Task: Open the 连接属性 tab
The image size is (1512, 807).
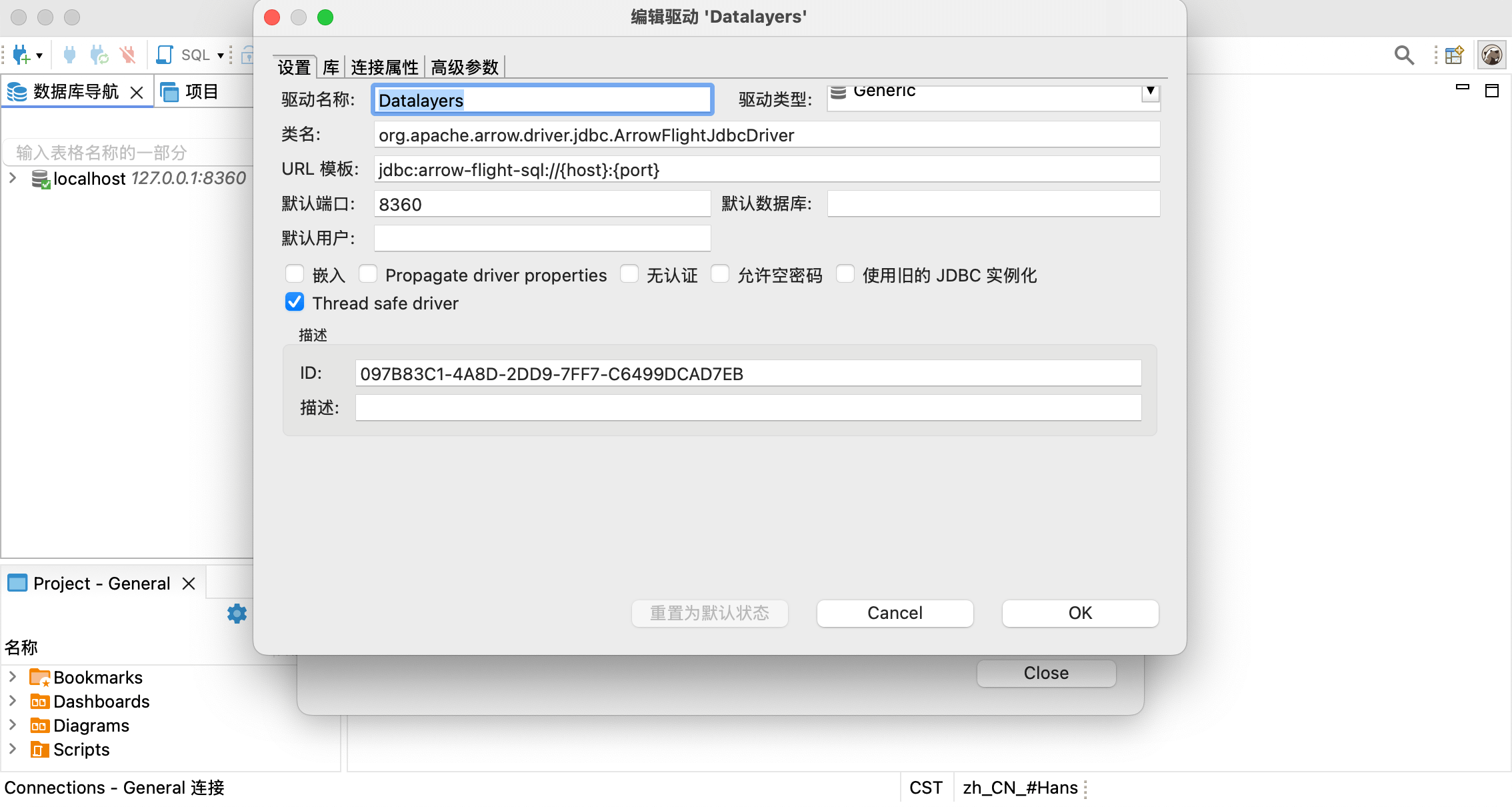Action: [385, 67]
